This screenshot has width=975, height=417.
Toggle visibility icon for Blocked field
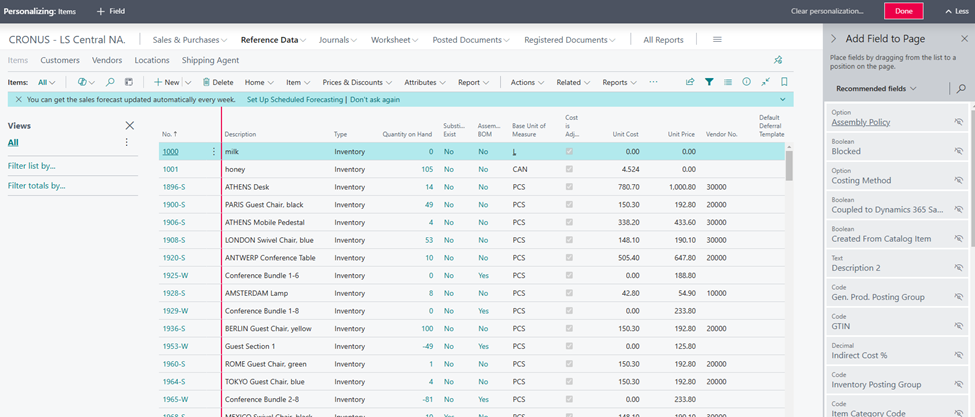tap(958, 151)
